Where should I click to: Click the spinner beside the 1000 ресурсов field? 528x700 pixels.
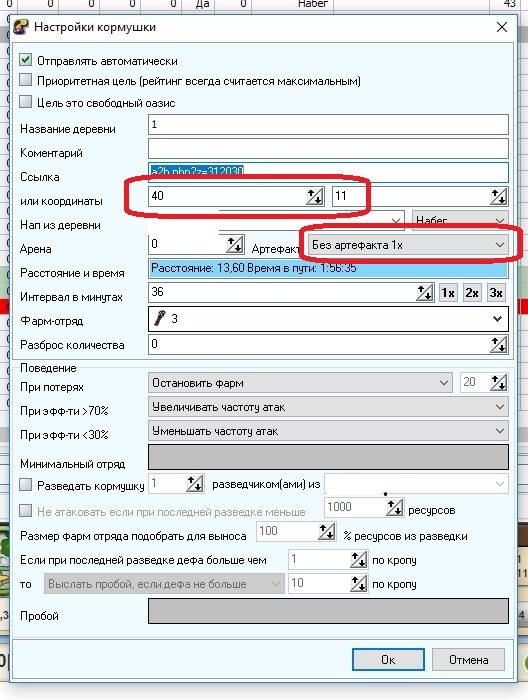pos(395,508)
